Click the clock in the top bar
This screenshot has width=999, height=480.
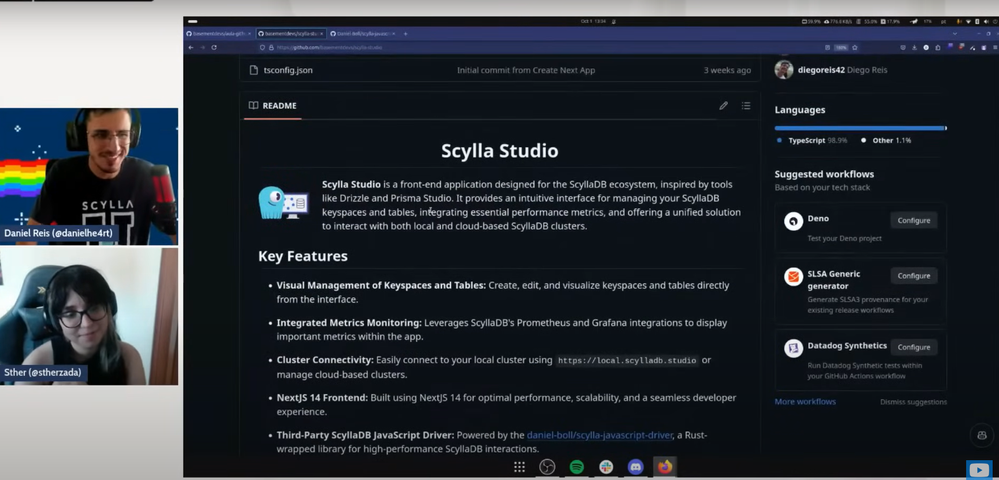click(591, 21)
